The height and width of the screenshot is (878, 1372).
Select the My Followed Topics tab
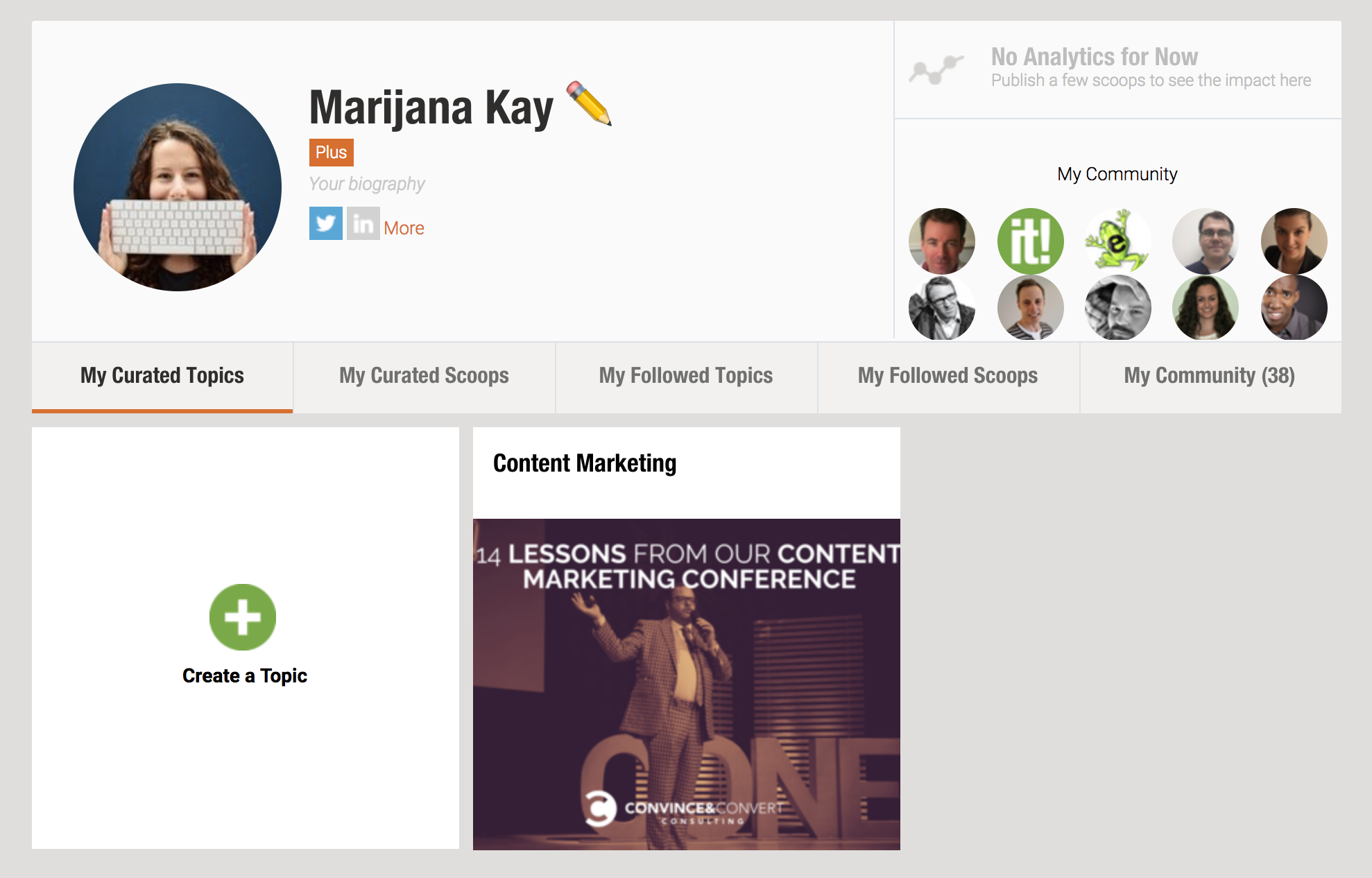[686, 377]
